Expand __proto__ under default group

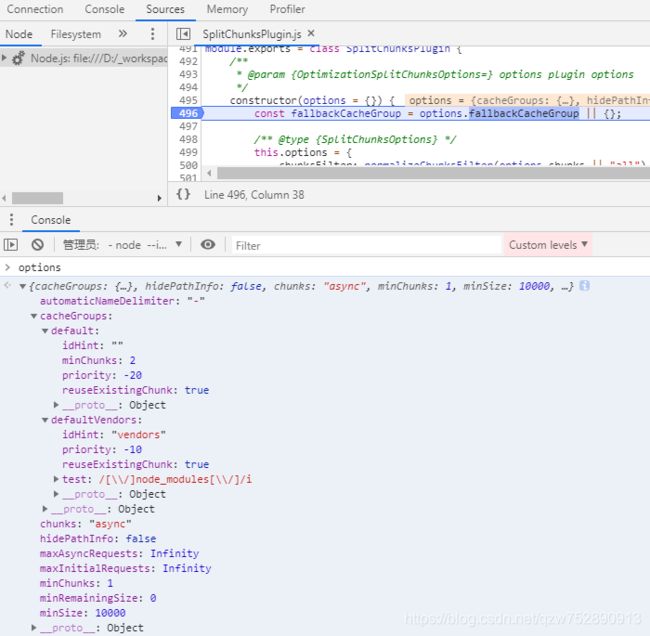[x=56, y=405]
